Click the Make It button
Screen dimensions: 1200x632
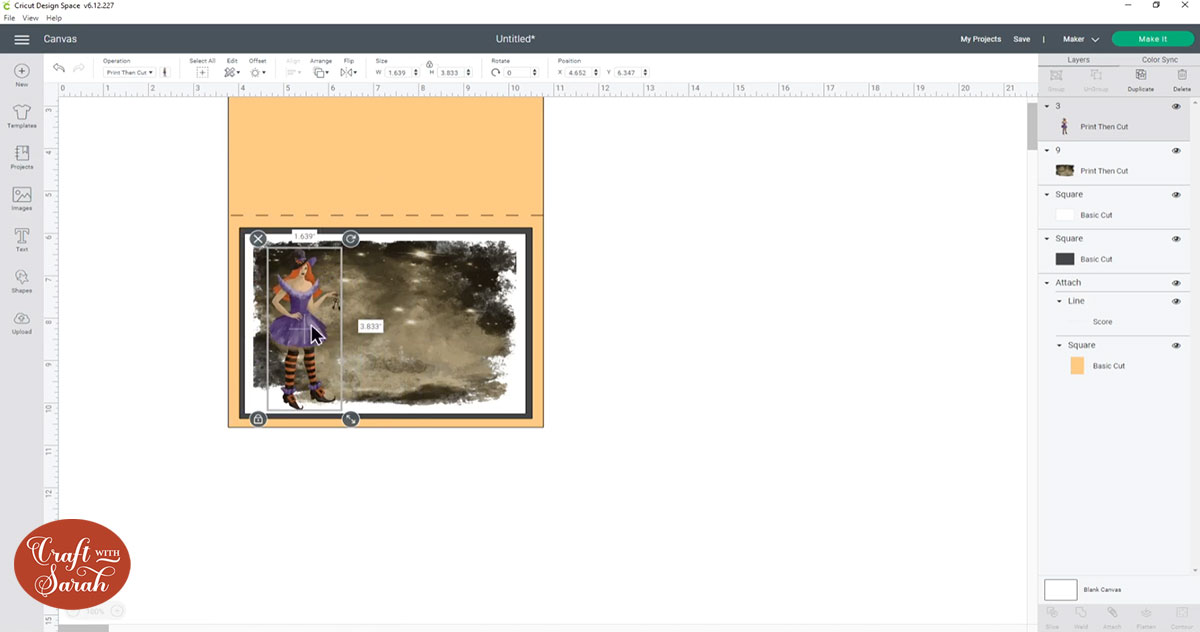[1153, 39]
